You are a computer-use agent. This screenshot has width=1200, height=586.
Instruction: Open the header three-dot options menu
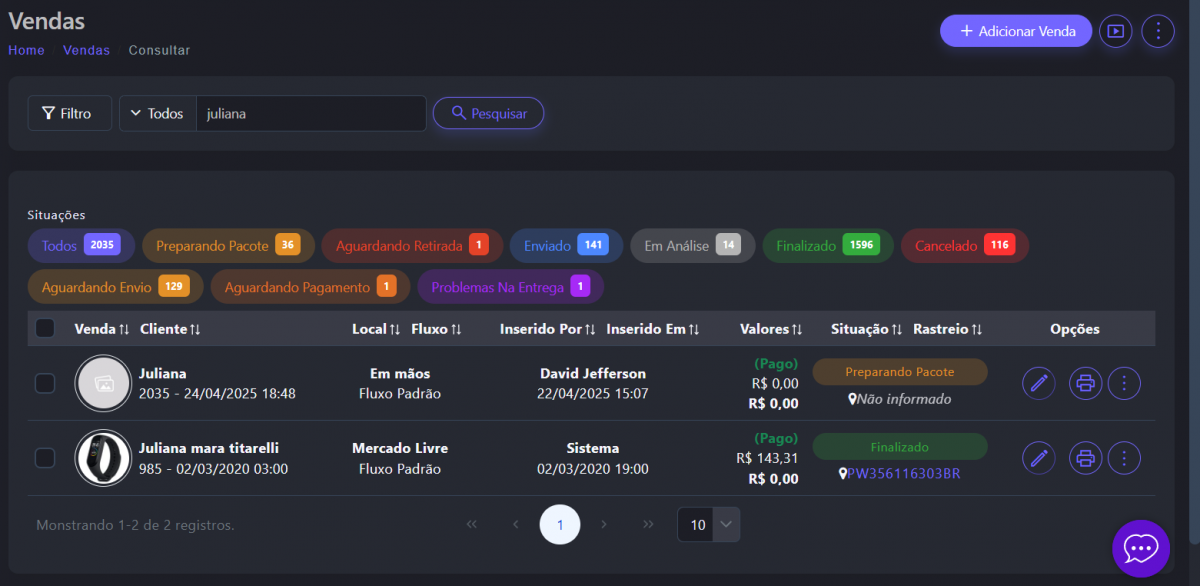point(1157,31)
